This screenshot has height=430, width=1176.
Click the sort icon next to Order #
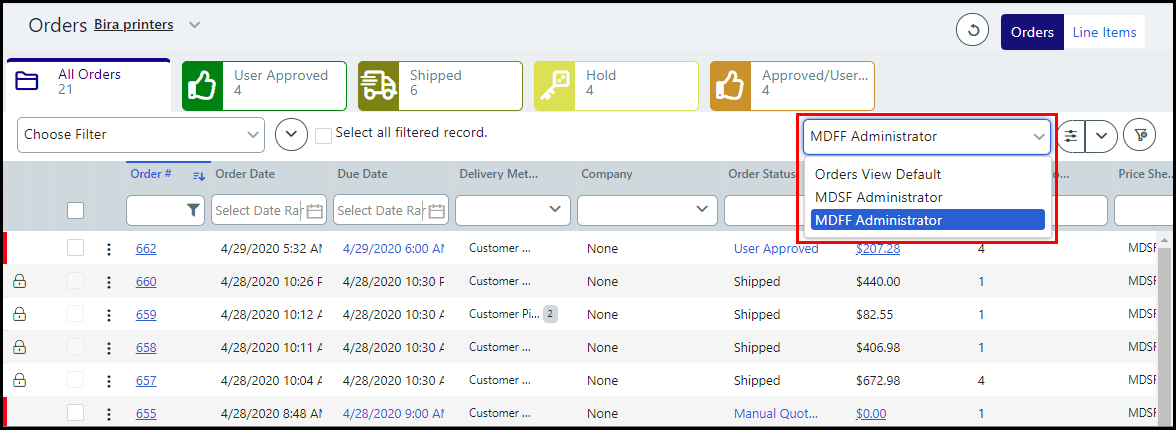click(198, 175)
